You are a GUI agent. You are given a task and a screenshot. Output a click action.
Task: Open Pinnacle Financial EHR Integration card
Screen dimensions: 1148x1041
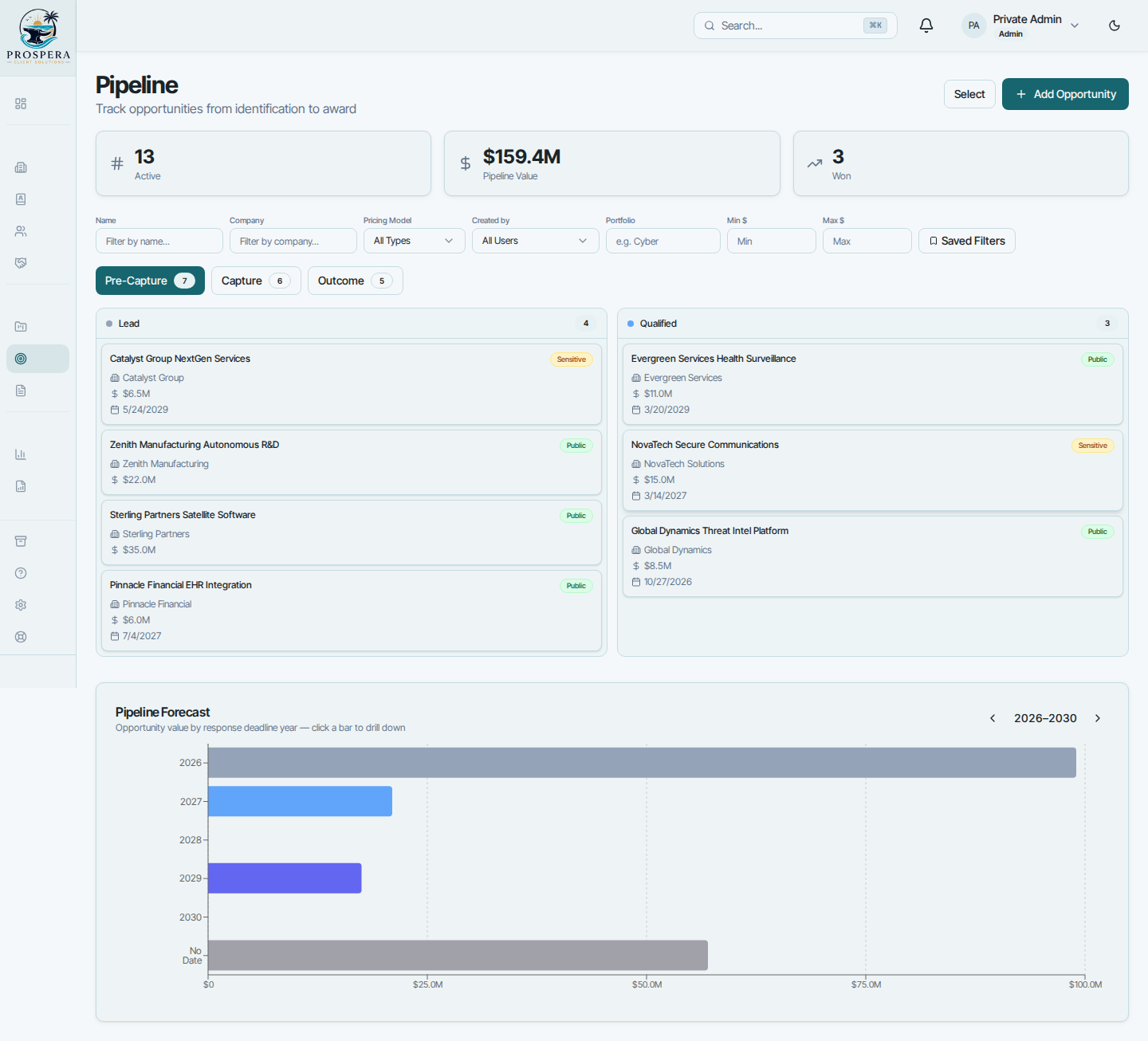[352, 611]
